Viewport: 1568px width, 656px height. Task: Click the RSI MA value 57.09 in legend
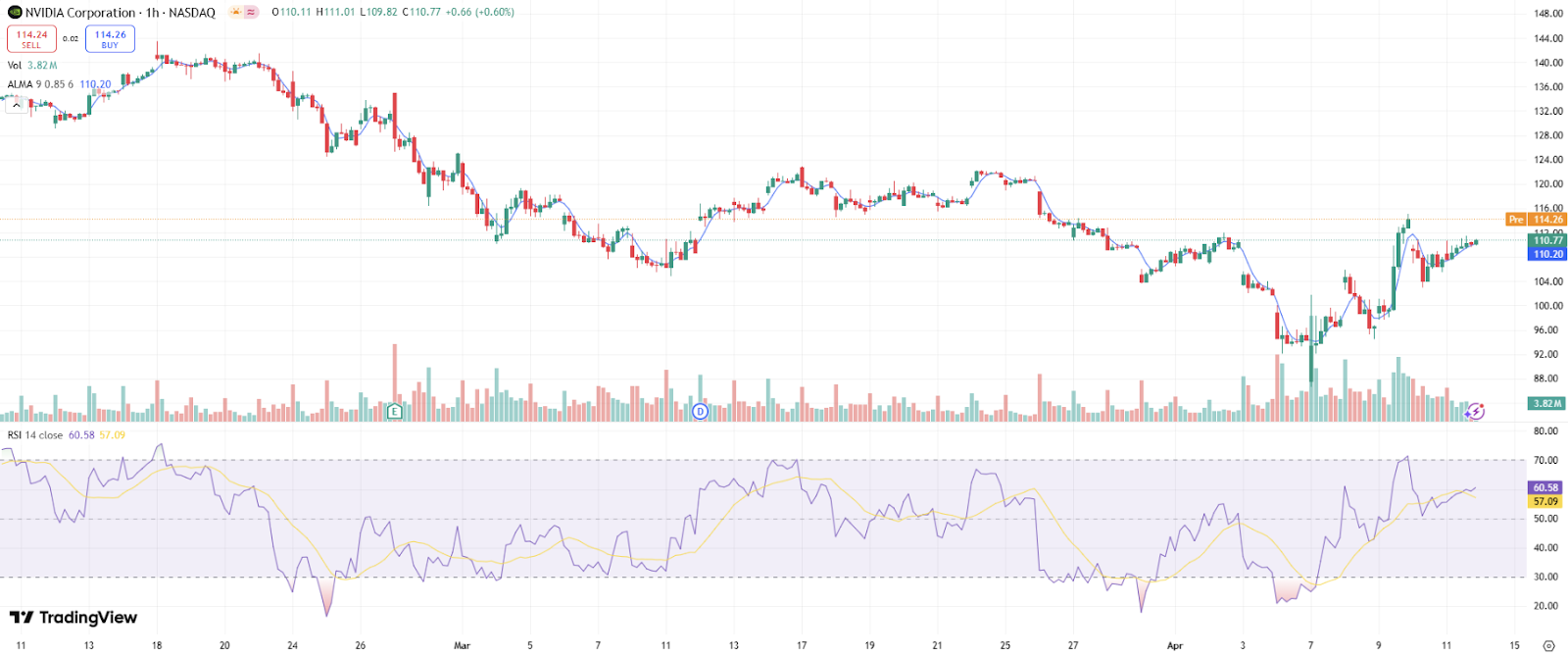tap(113, 435)
